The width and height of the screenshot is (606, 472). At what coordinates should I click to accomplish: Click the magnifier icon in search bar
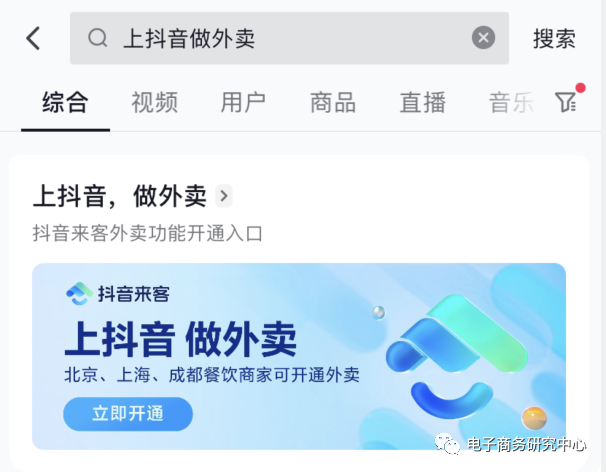click(x=98, y=38)
